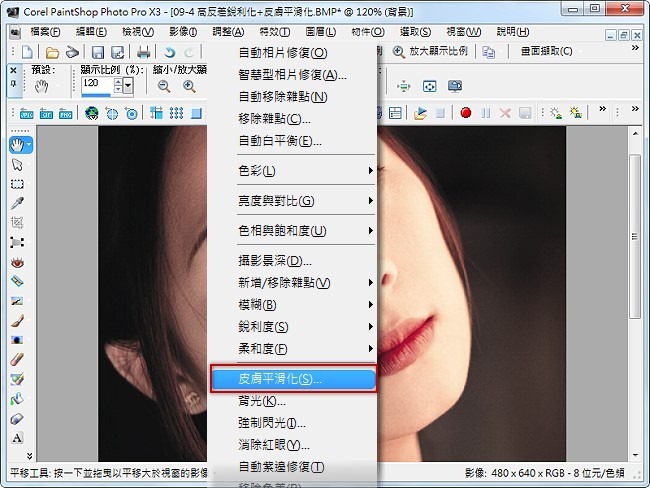
Task: Select the Pan (hand) tool in toolbox
Action: 17,145
